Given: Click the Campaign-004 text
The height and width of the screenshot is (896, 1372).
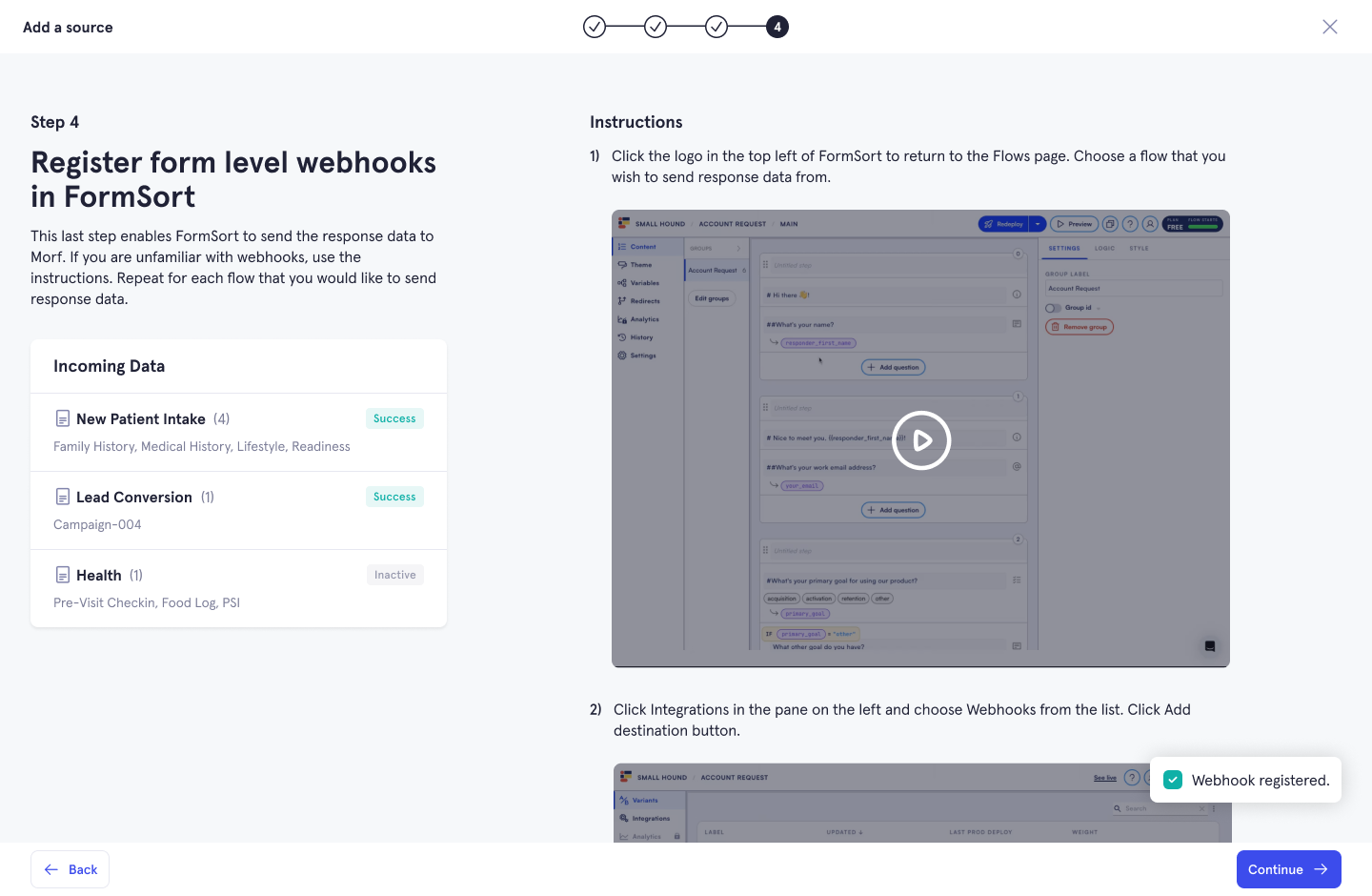Looking at the screenshot, I should pos(97,524).
